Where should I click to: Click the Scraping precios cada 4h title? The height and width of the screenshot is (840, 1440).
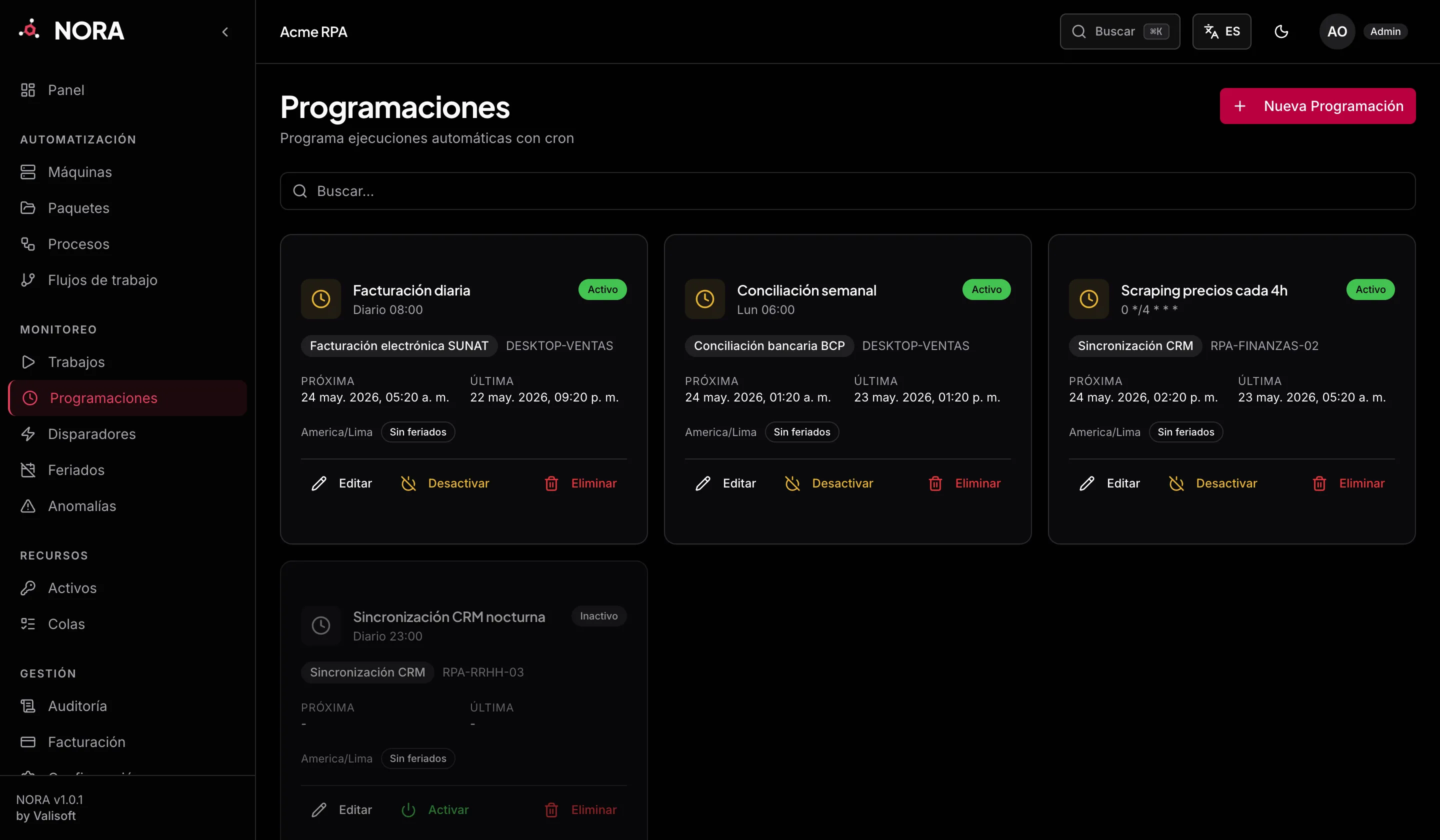click(x=1204, y=290)
